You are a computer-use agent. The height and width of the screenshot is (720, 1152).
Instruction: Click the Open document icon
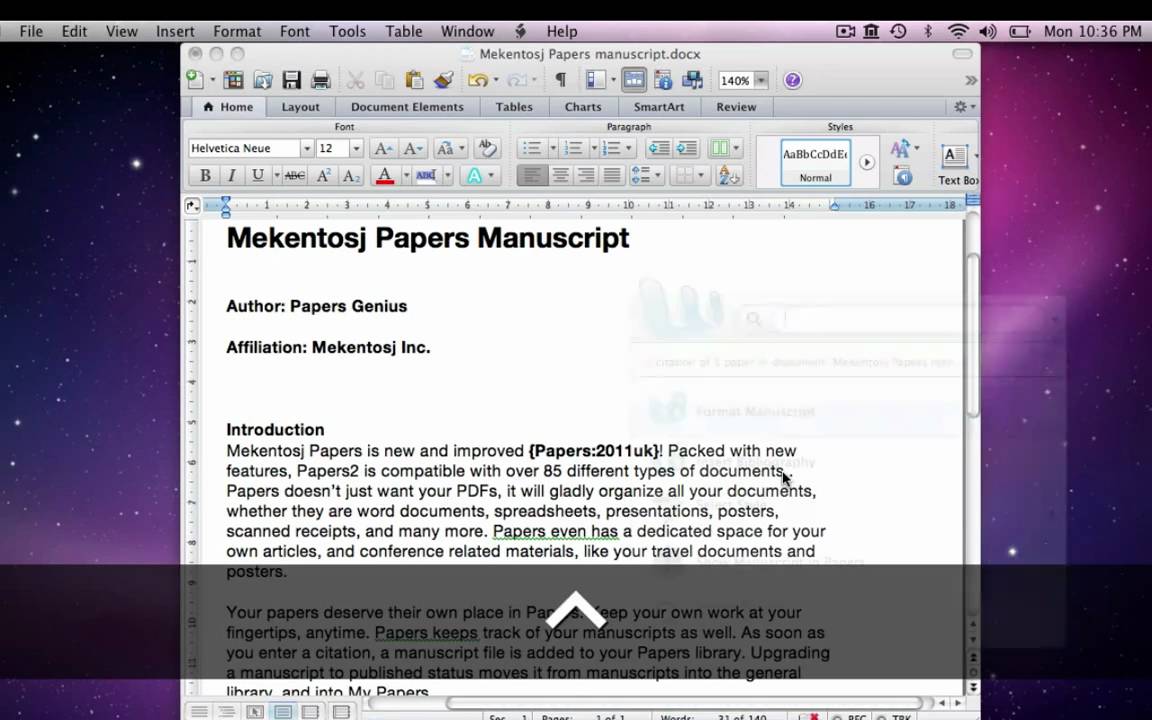tap(262, 80)
